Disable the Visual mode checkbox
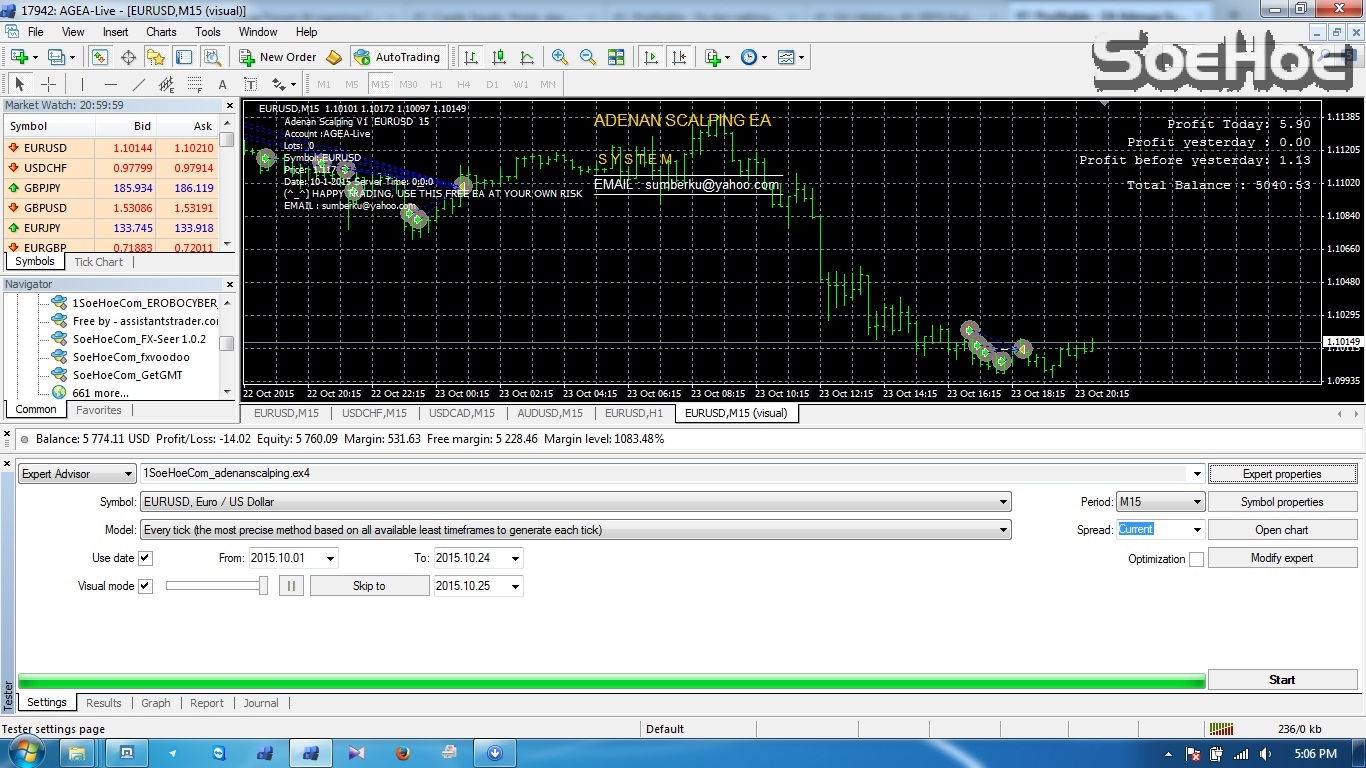This screenshot has height=768, width=1366. click(x=145, y=586)
